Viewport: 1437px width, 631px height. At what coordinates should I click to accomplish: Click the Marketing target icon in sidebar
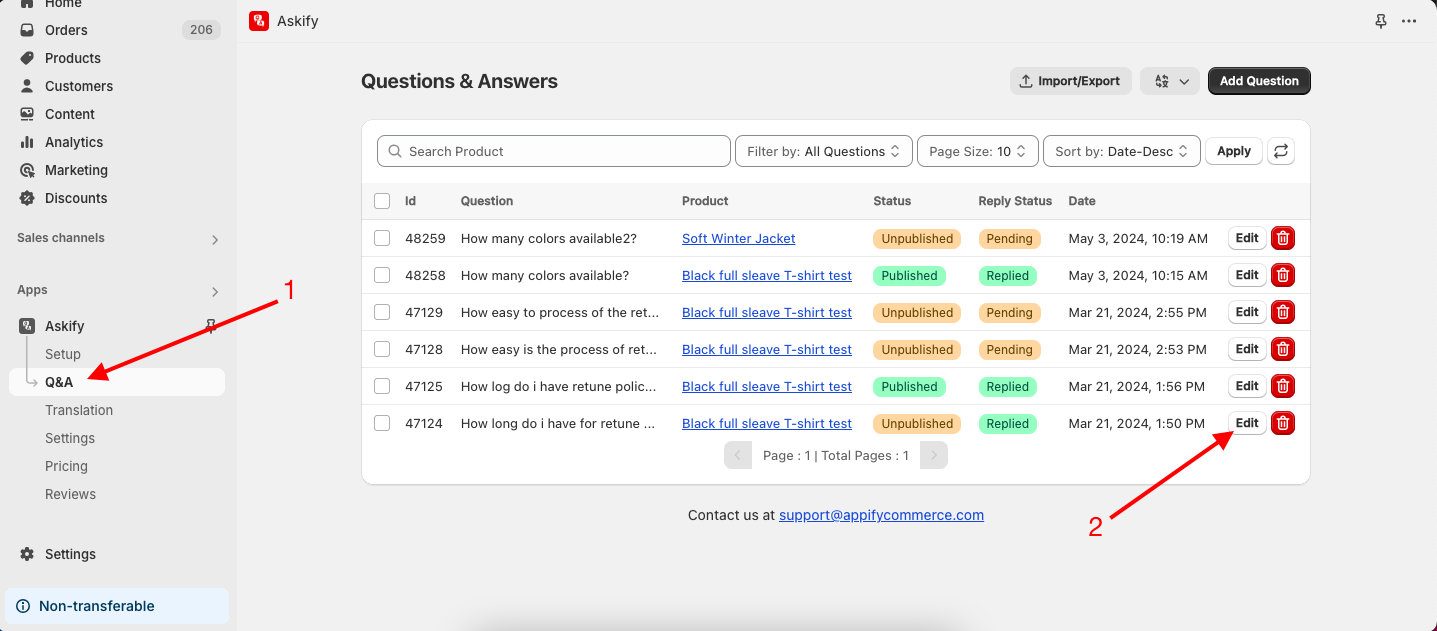coord(27,170)
